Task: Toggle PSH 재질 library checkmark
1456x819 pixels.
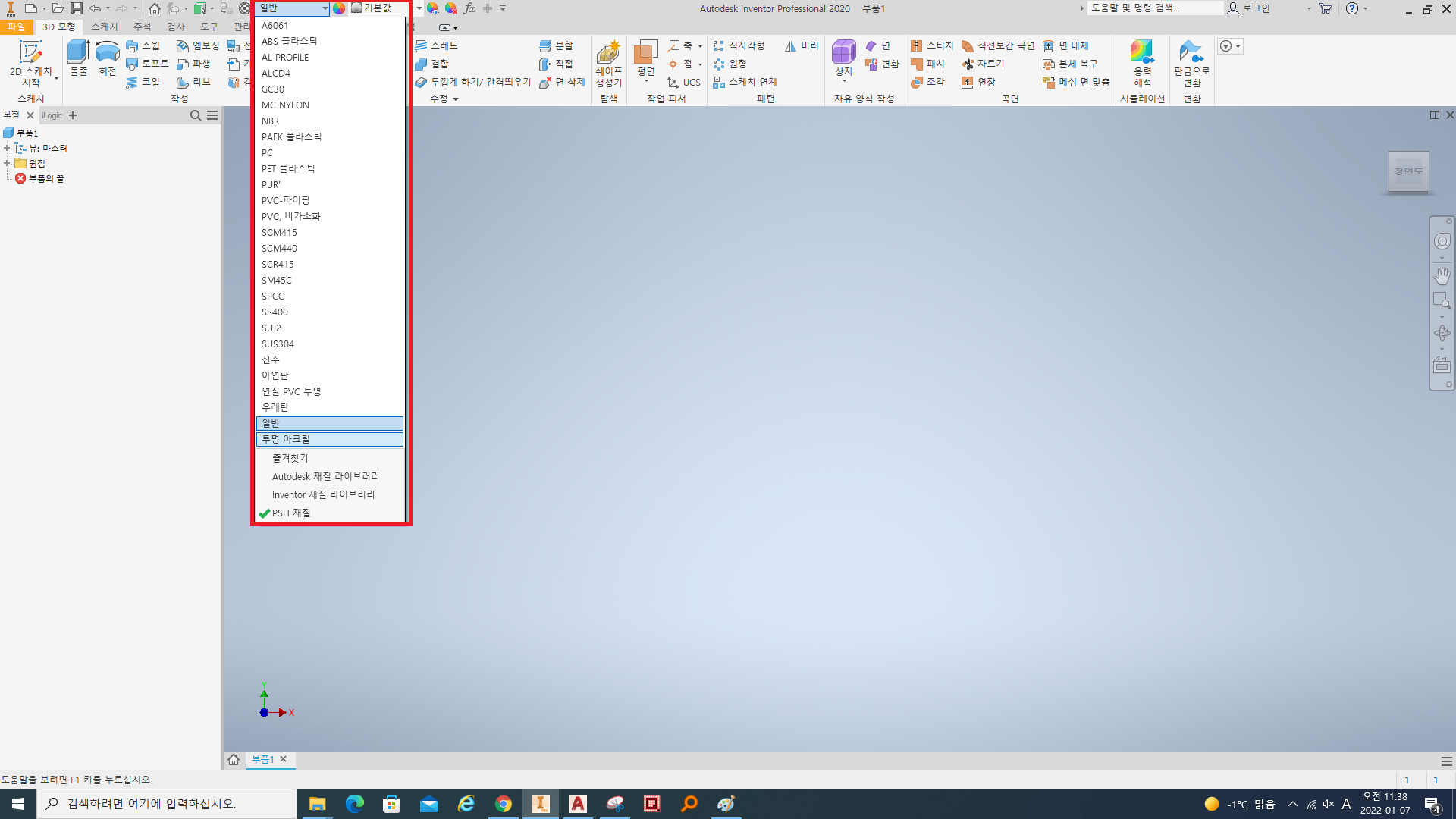Action: [291, 513]
